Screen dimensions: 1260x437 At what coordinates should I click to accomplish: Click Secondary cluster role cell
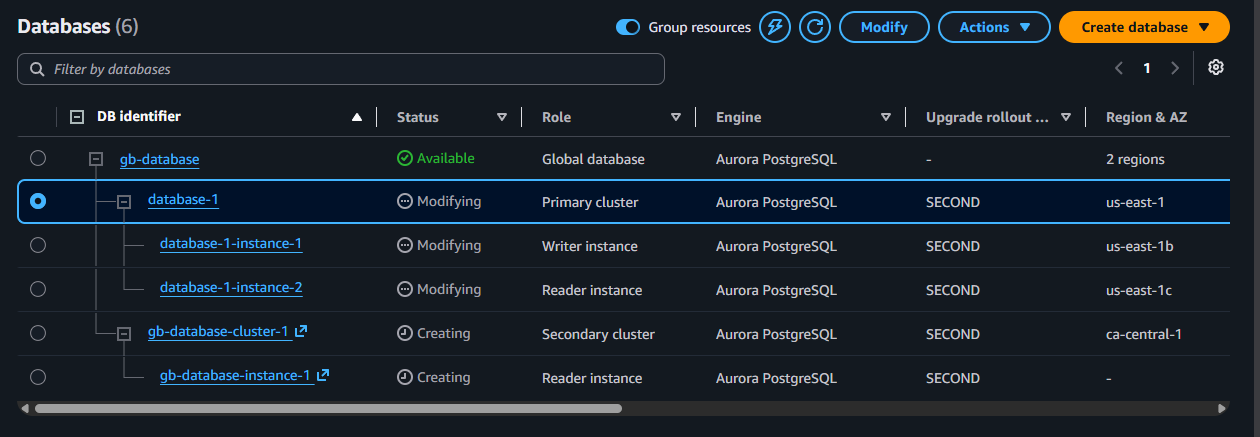point(598,334)
